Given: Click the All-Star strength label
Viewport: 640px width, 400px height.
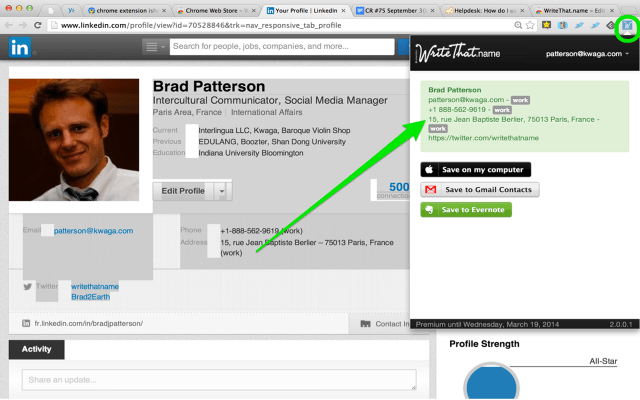Looking at the screenshot, I should (x=603, y=361).
